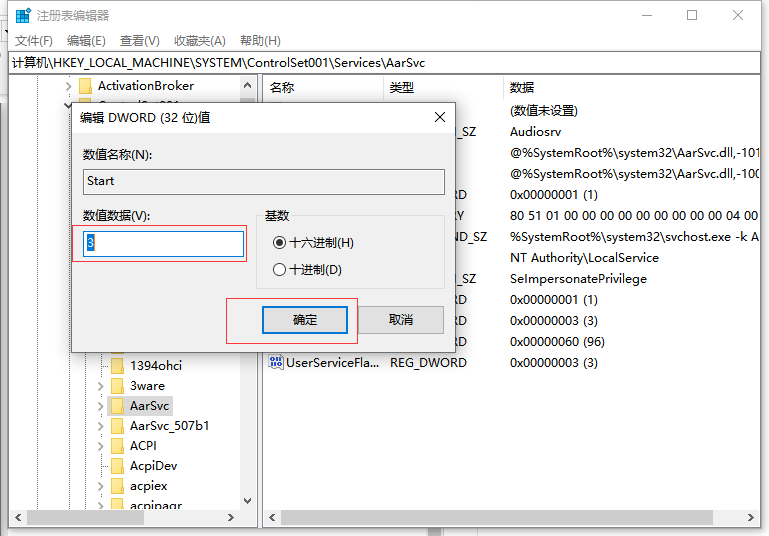This screenshot has height=536, width=769.
Task: Click the AarSvc.dll,-101 data value
Action: coord(635,153)
